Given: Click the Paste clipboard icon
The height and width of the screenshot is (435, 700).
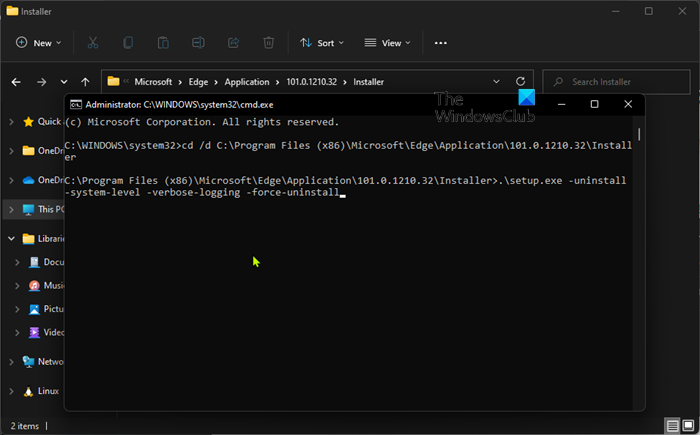Looking at the screenshot, I should [x=163, y=43].
